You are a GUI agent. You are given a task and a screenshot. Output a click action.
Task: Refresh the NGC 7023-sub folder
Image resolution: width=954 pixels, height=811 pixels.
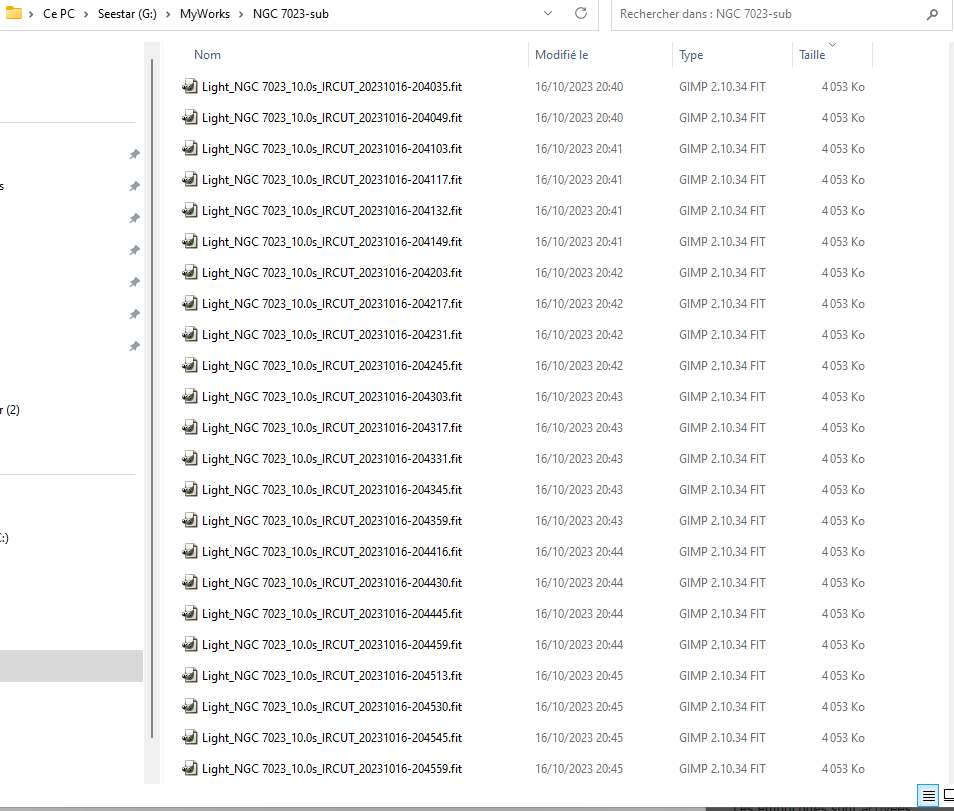pos(581,14)
